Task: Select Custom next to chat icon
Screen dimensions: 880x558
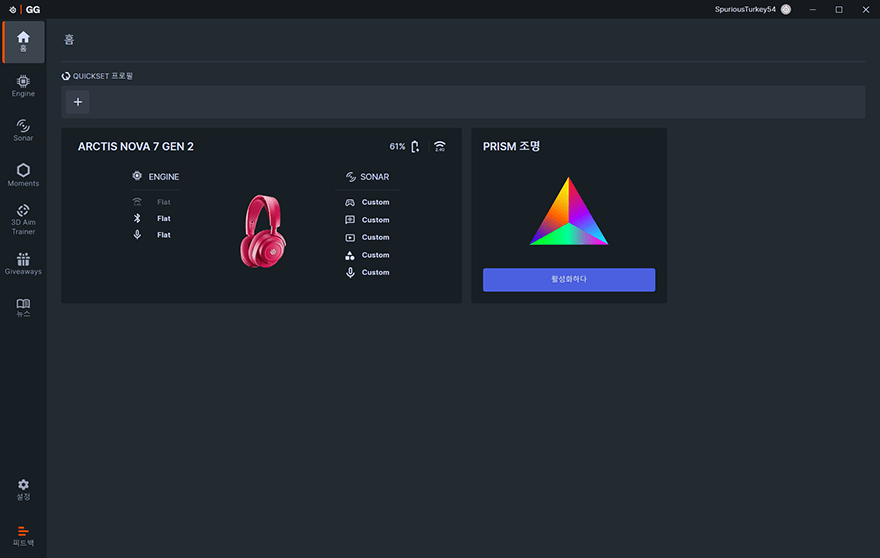Action: [375, 220]
